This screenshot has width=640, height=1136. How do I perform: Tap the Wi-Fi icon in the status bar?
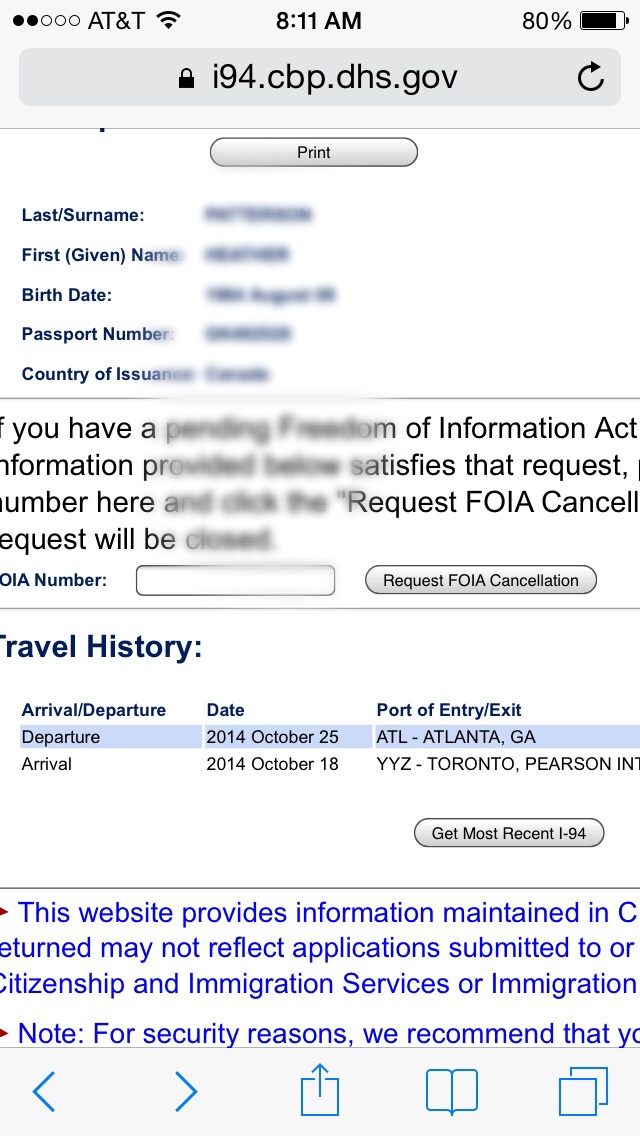click(x=168, y=20)
